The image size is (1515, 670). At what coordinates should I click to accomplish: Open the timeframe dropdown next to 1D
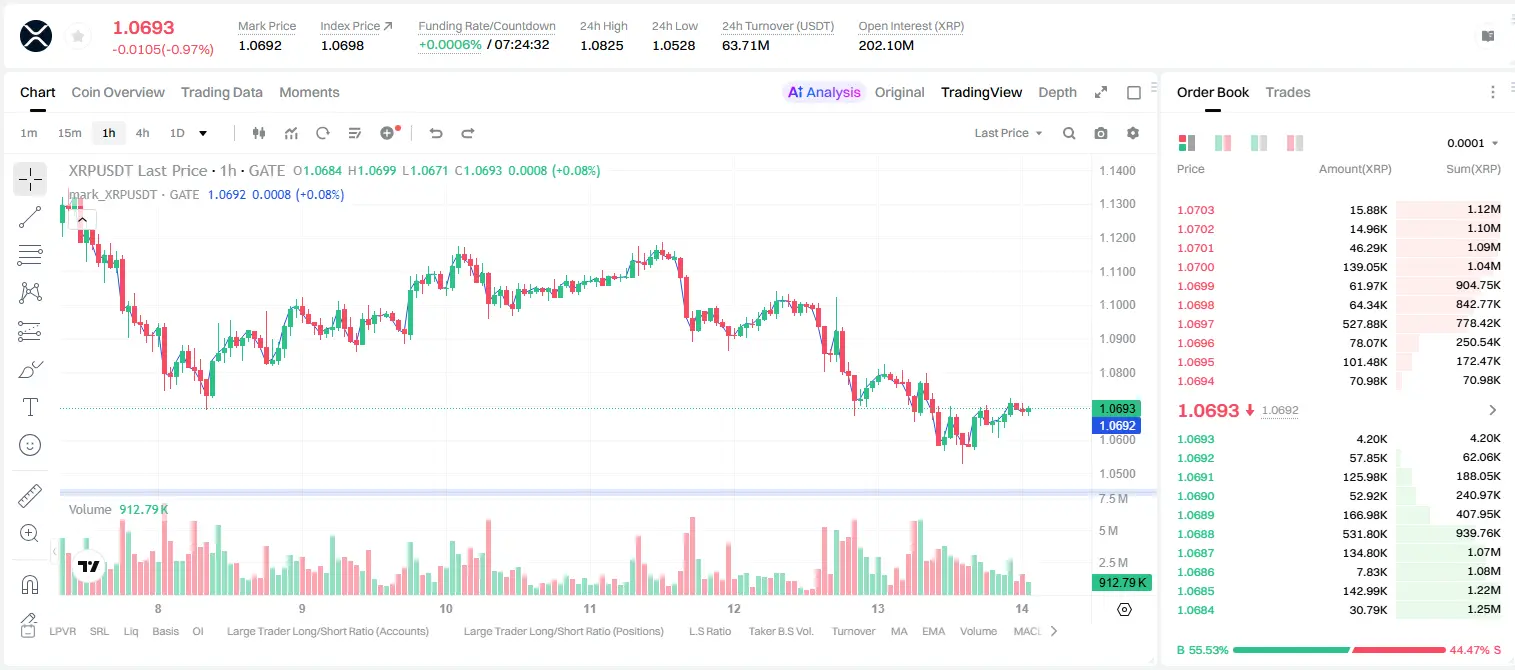point(203,133)
